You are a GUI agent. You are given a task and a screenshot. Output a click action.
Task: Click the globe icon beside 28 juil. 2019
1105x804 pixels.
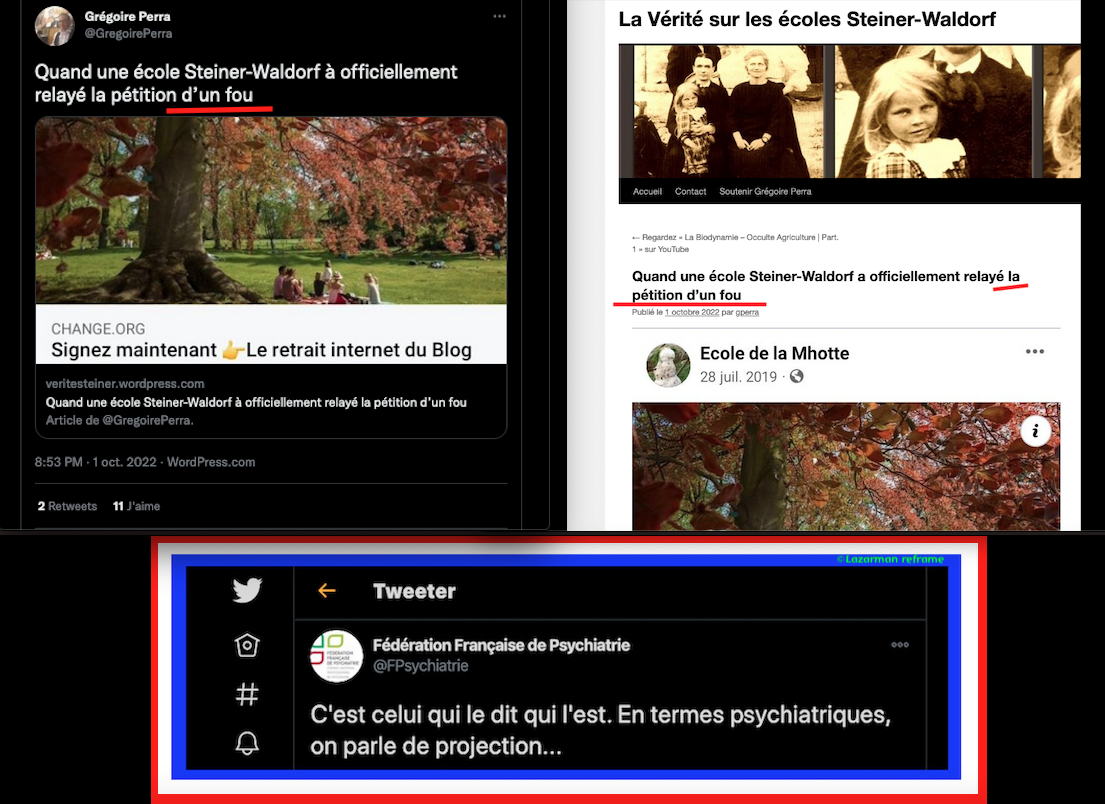[x=797, y=377]
